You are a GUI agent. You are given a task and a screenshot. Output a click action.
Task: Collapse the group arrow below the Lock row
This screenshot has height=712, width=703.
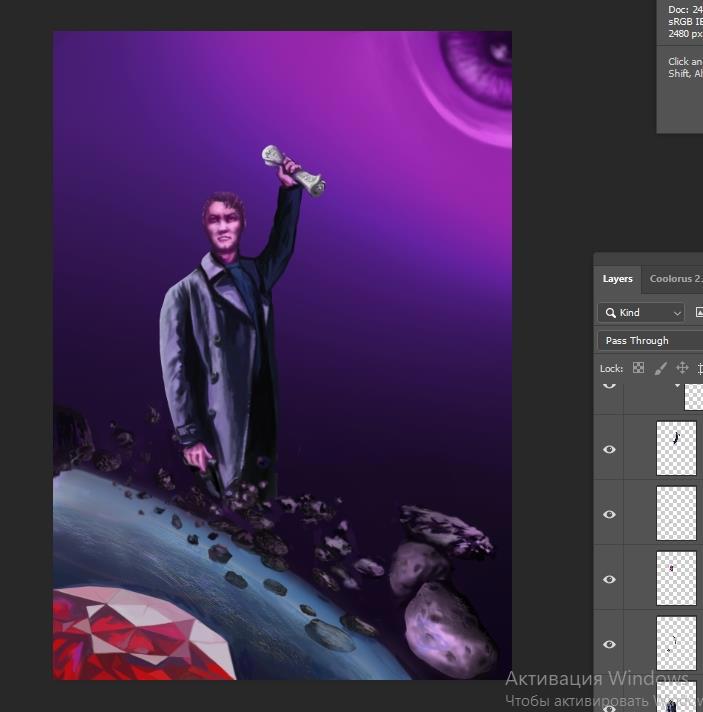click(x=677, y=385)
